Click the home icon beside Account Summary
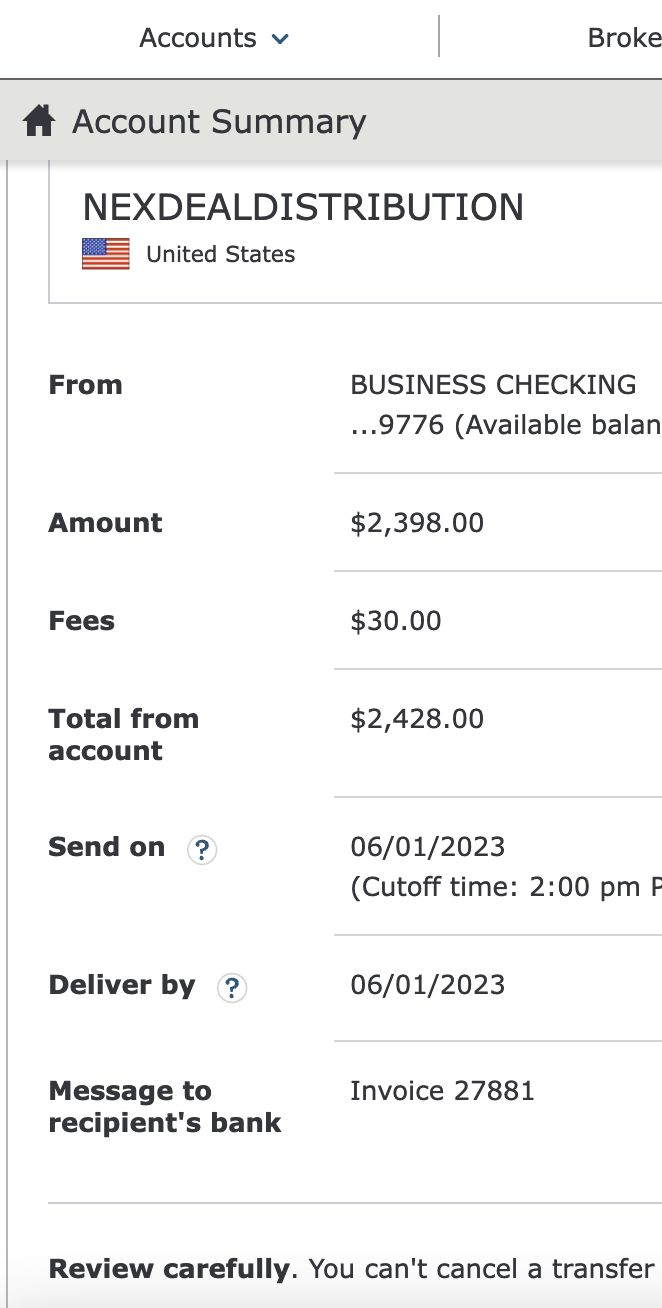Image resolution: width=662 pixels, height=1308 pixels. tap(39, 122)
